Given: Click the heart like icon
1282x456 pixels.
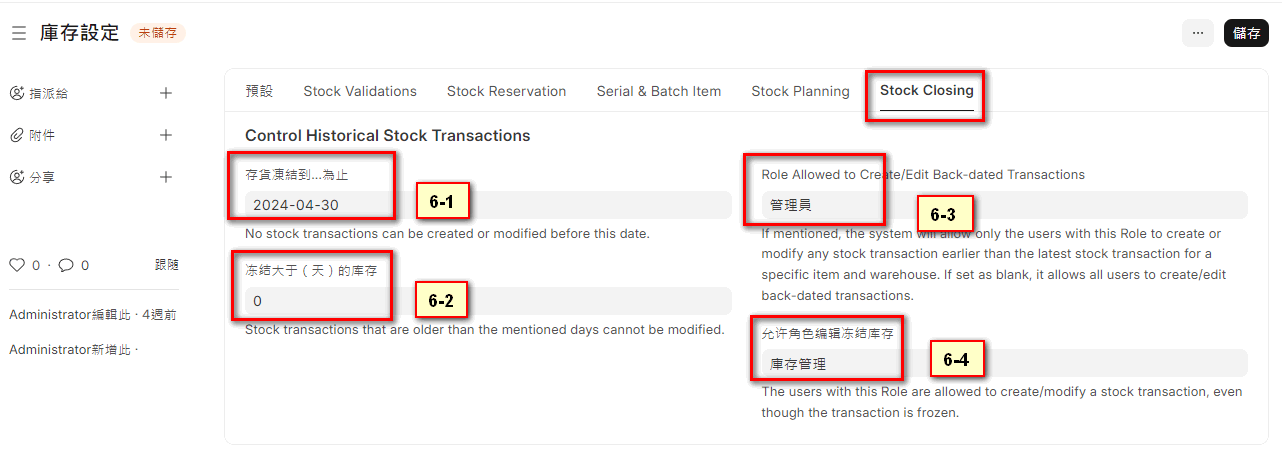Looking at the screenshot, I should pos(17,265).
